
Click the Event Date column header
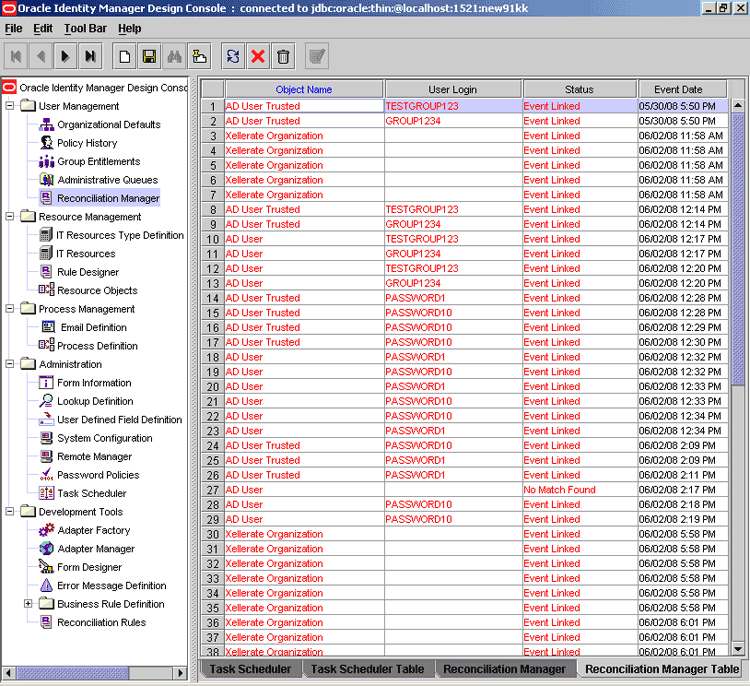pyautogui.click(x=683, y=89)
